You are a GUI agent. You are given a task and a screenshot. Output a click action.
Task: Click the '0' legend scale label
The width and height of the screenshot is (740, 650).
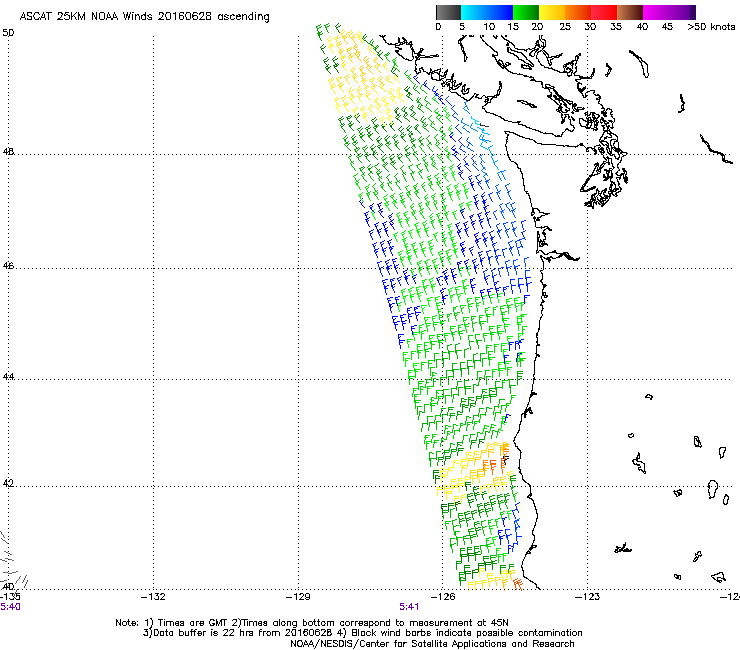click(438, 27)
